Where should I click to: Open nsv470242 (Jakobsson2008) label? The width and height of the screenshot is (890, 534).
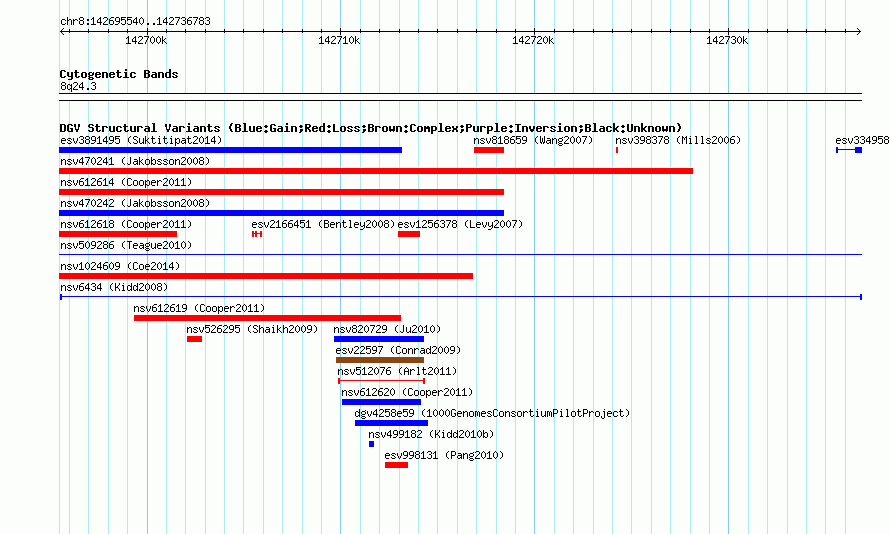pos(135,203)
